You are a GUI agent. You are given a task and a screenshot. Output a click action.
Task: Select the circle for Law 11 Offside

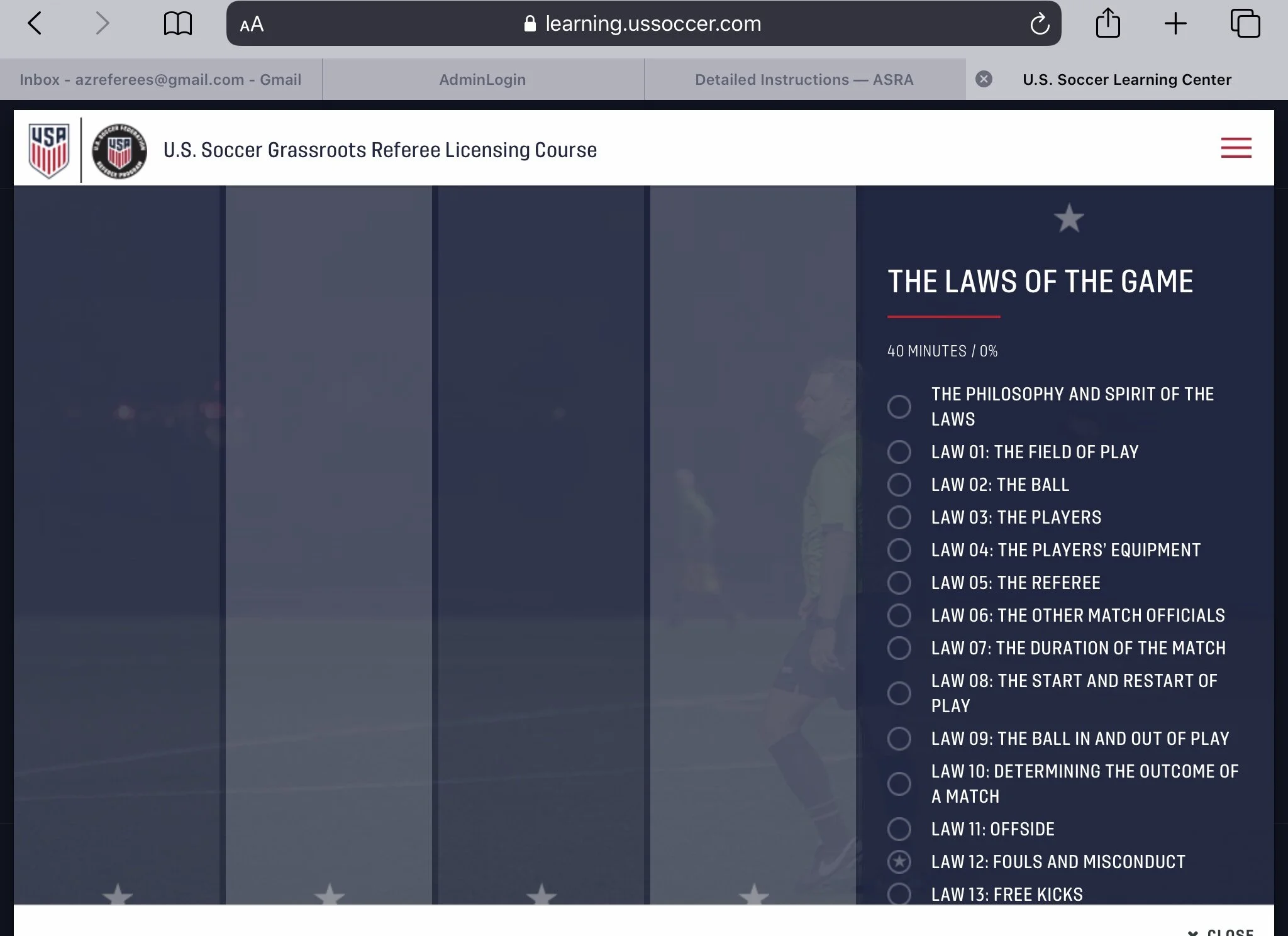pos(899,829)
